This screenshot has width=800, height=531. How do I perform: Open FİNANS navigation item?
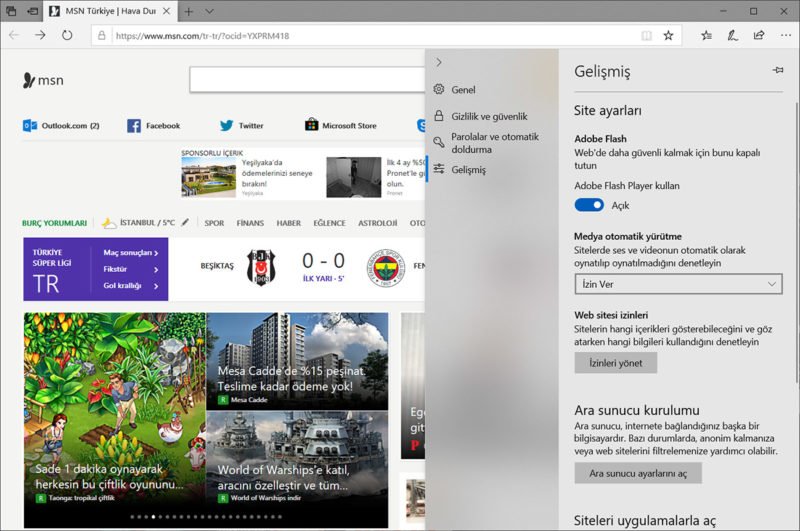[250, 223]
